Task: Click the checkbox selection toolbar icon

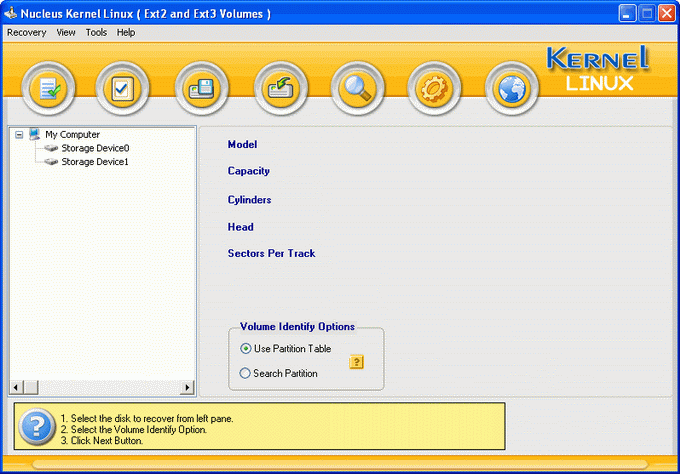Action: [122, 88]
